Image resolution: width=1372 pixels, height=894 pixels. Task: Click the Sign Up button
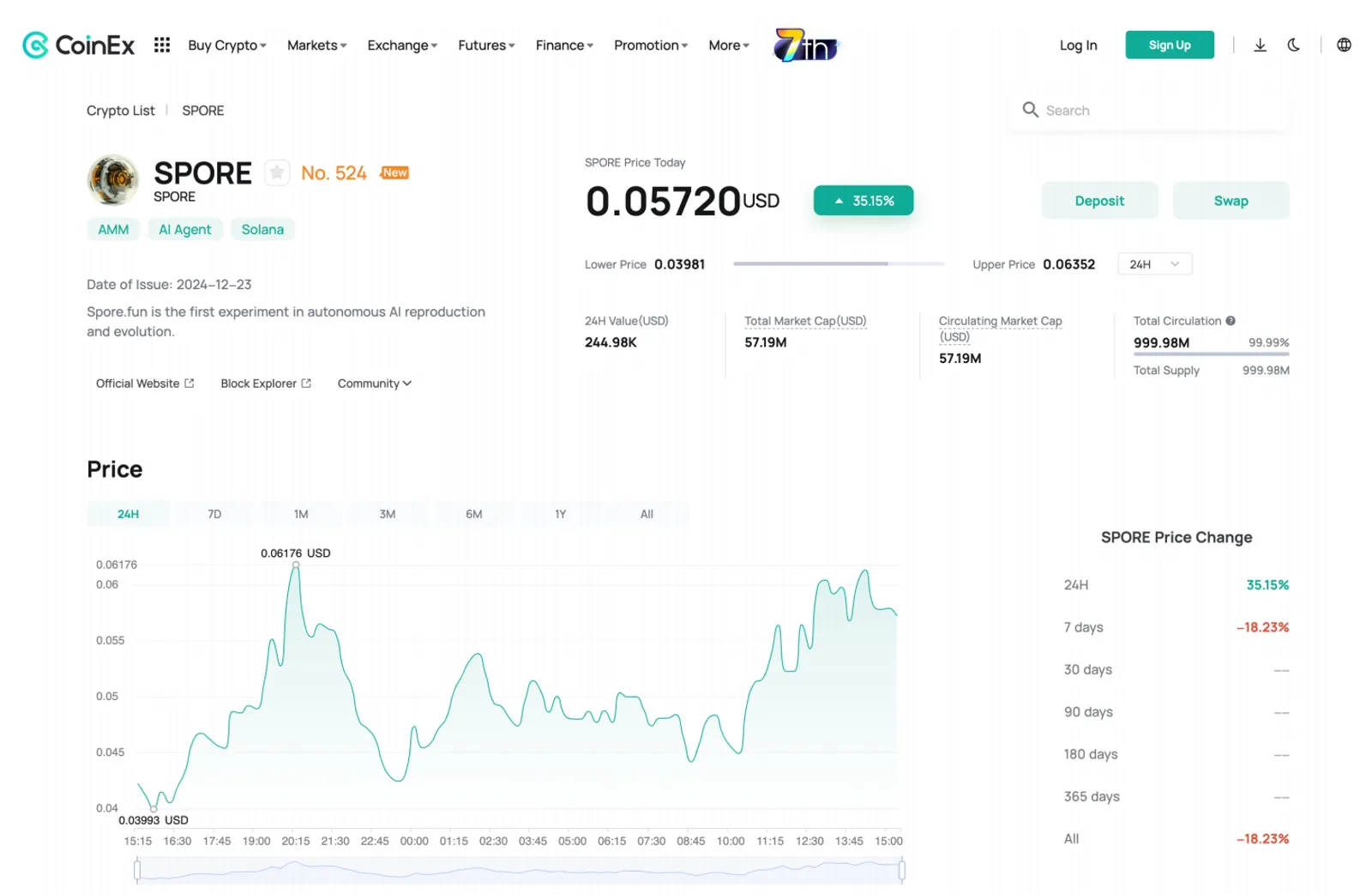point(1170,45)
